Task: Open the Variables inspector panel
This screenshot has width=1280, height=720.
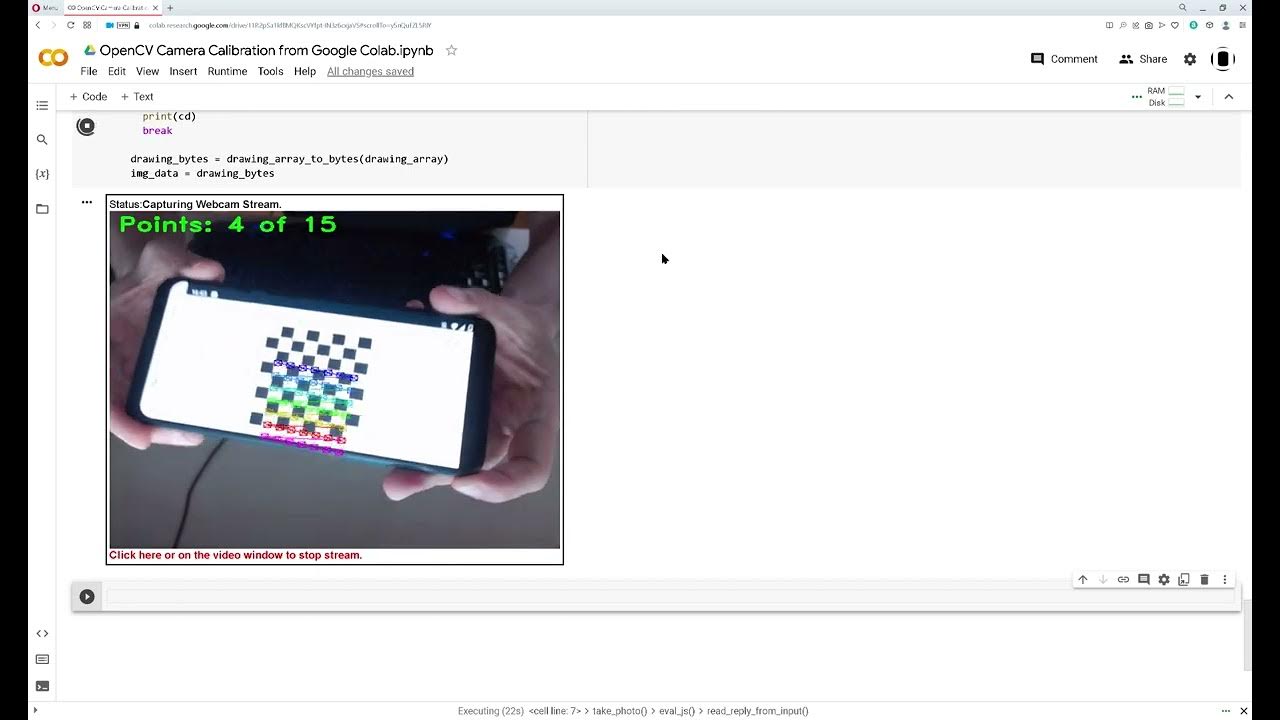Action: (42, 174)
